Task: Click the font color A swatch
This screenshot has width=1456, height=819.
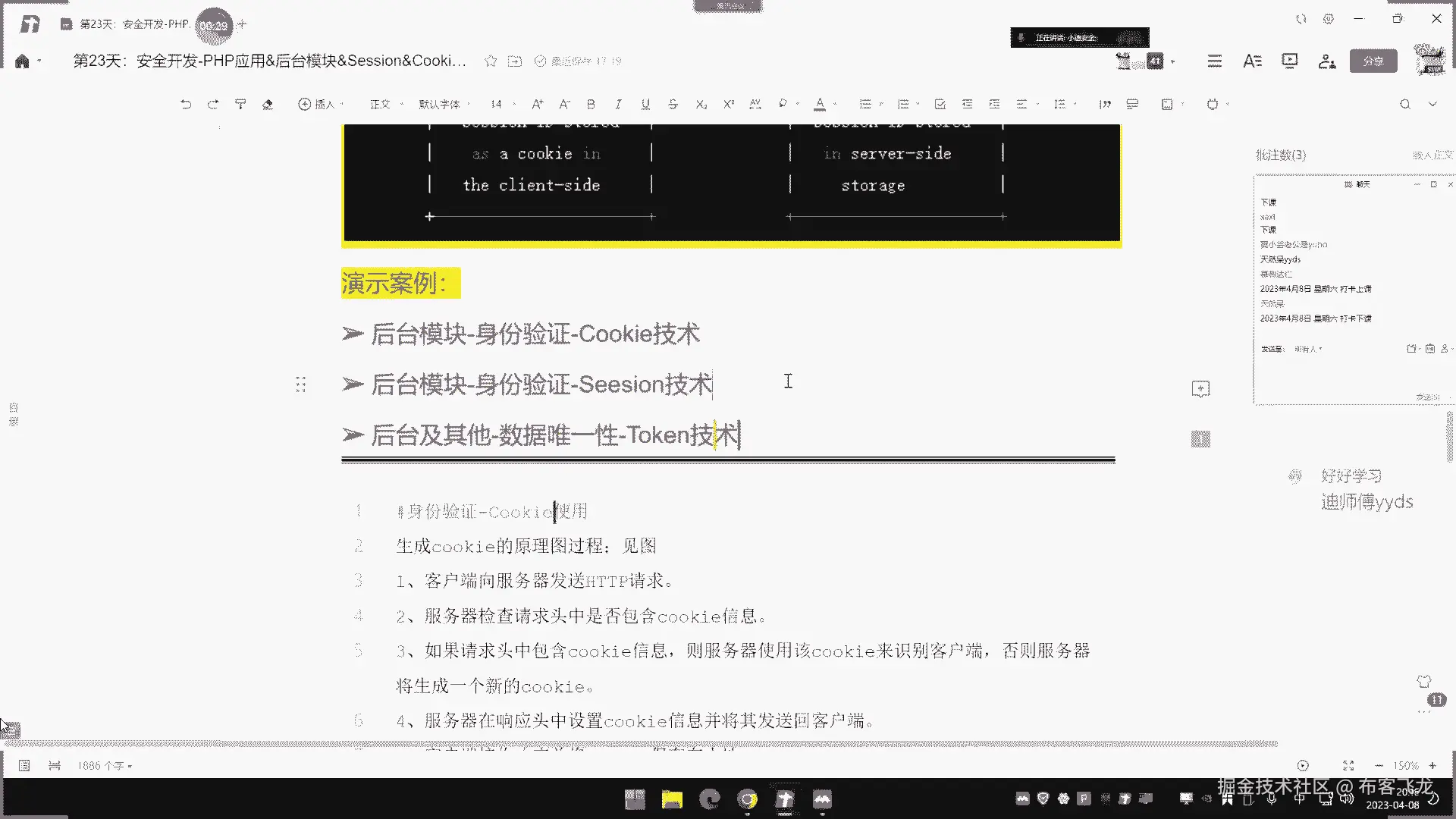Action: tap(820, 105)
